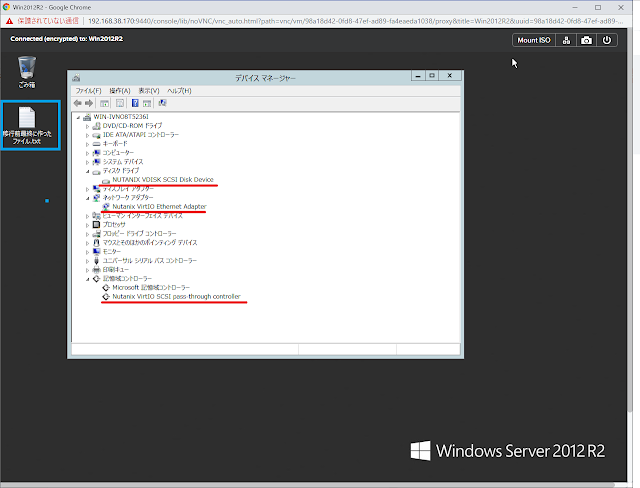Image resolution: width=640 pixels, height=488 pixels.
Task: Click the USB controller category icon
Action: click(x=96, y=260)
